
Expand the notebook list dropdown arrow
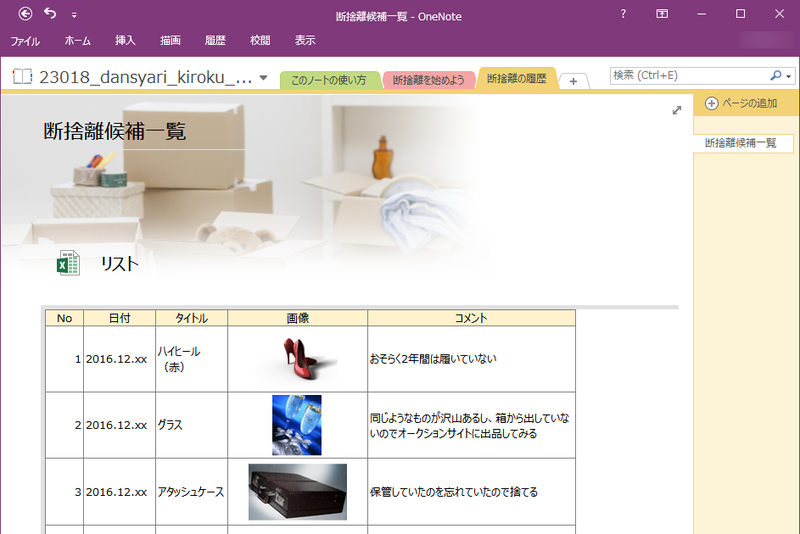[x=263, y=78]
